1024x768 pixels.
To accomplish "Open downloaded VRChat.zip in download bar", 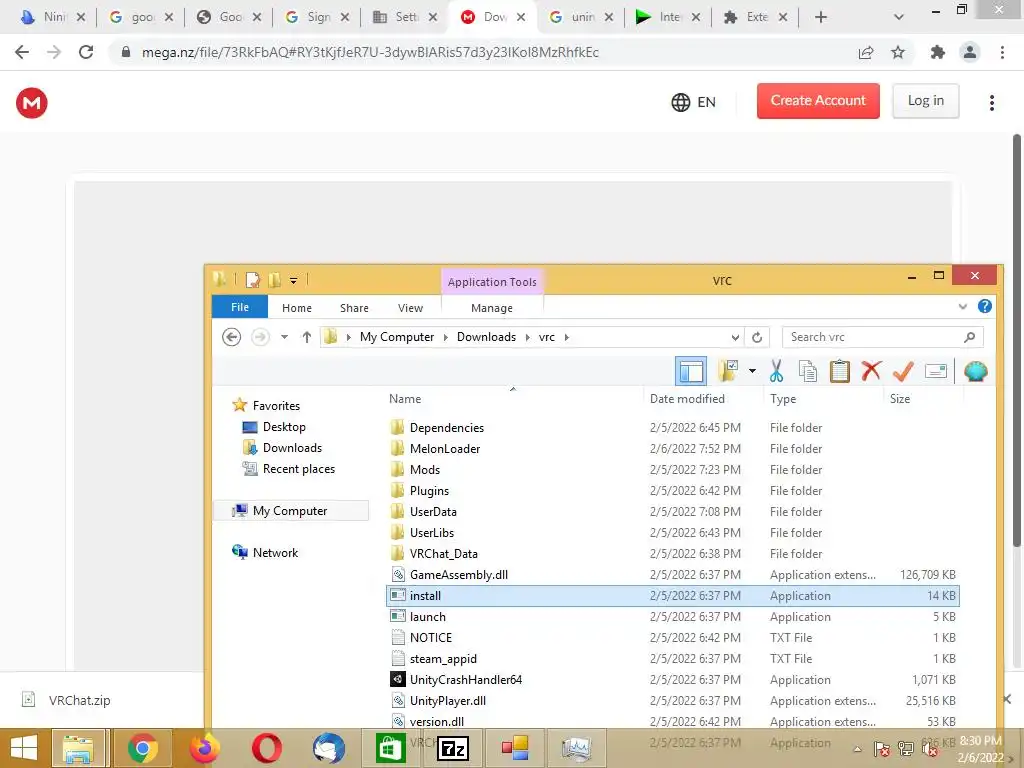I will point(78,700).
